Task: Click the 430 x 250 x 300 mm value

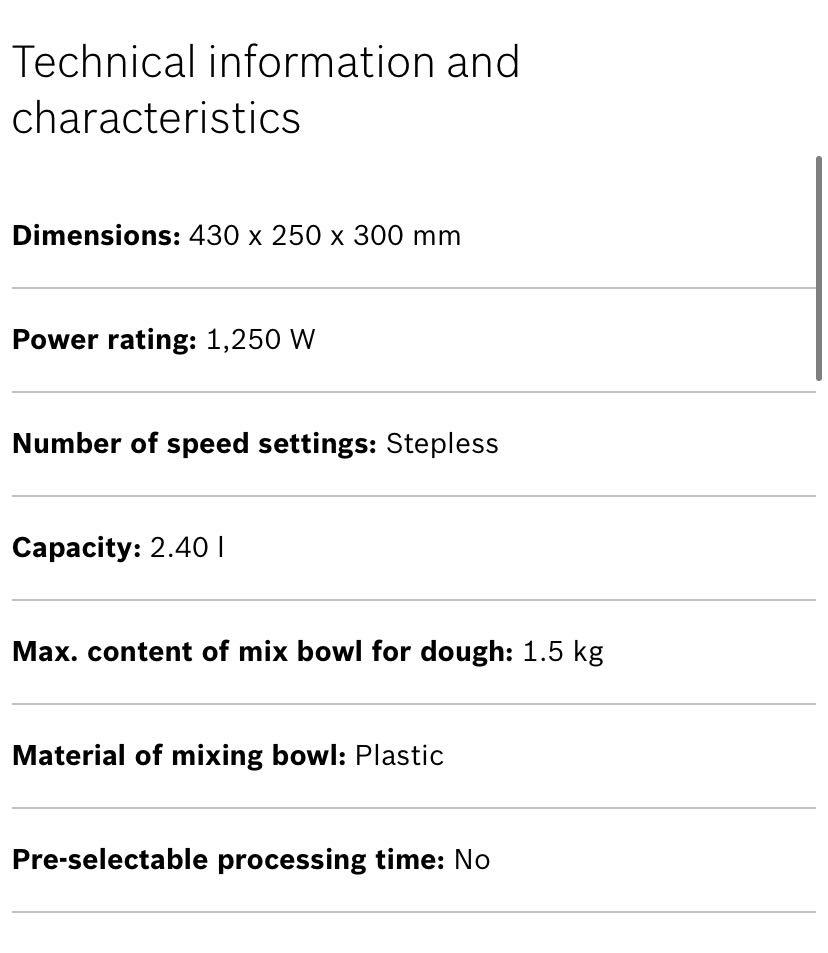Action: click(325, 236)
